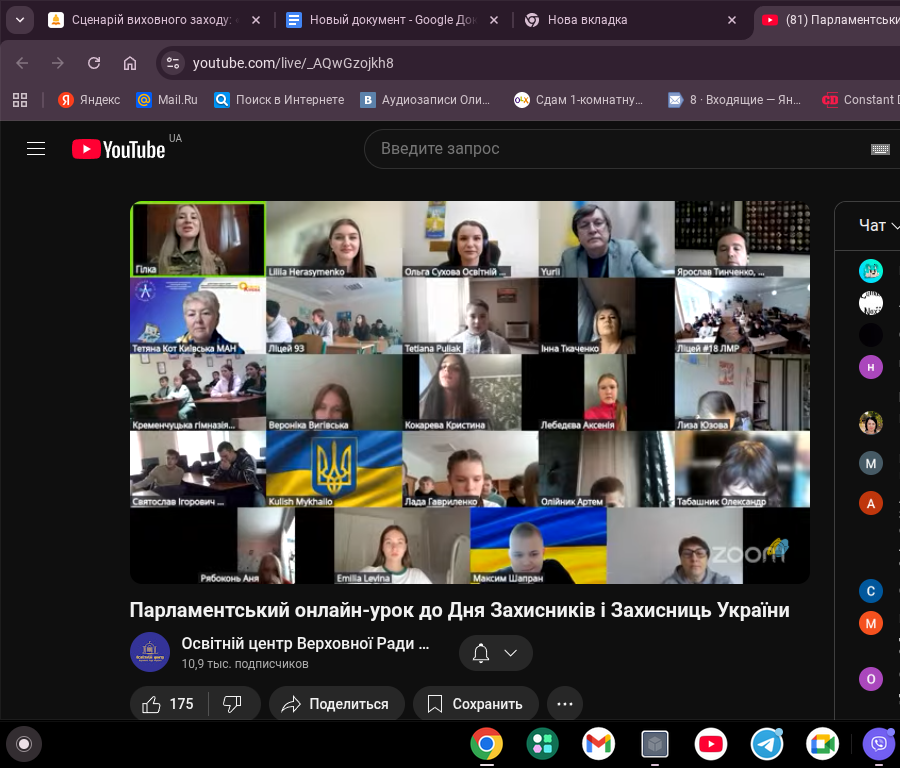Screen dimensions: 900x768
Task: Open the YouTube hamburger guide menu
Action: 36,149
